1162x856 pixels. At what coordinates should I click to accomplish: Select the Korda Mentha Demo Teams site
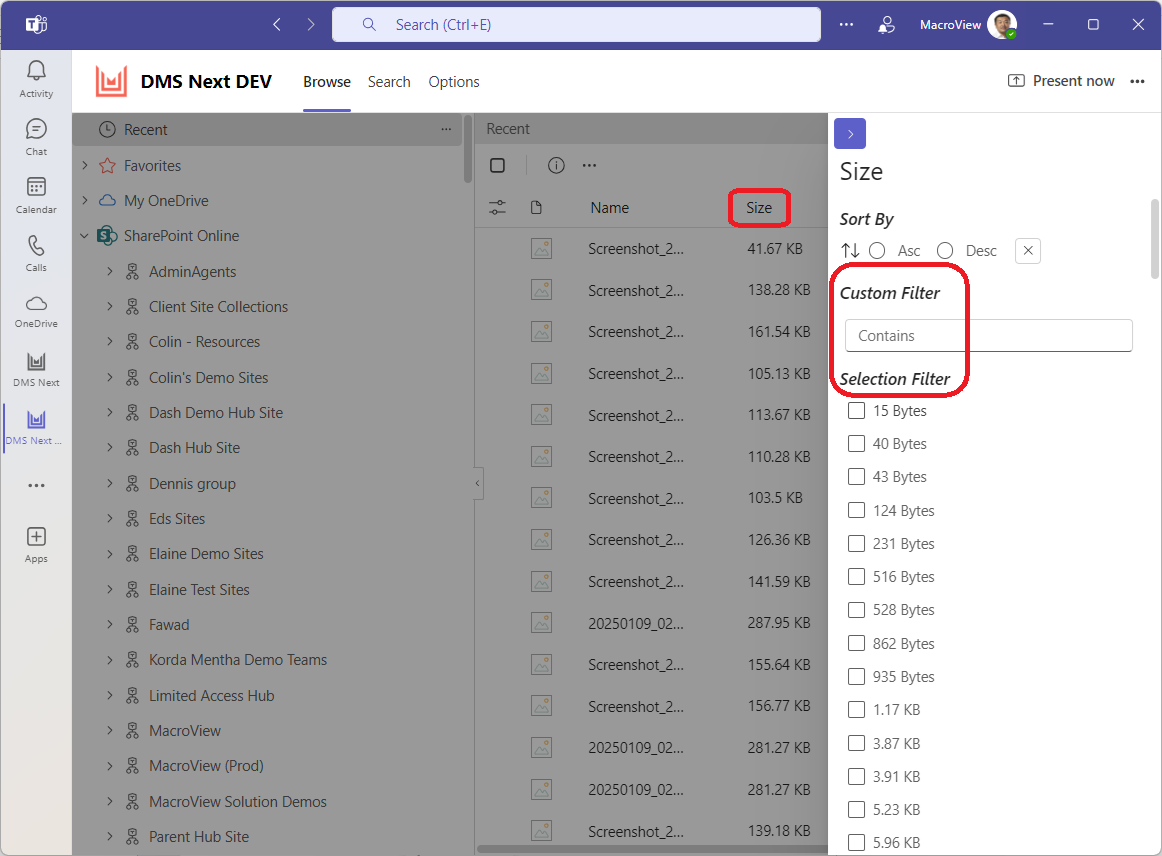tap(238, 660)
